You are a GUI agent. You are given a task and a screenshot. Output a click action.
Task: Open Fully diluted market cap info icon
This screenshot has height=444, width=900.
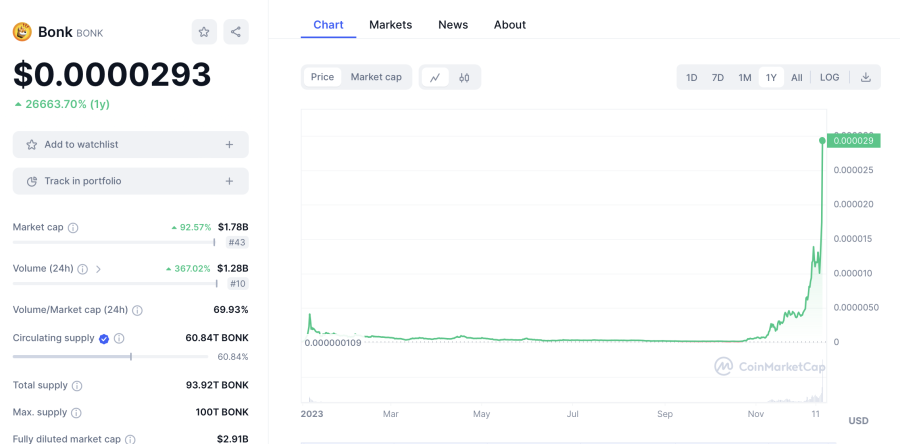click(130, 439)
